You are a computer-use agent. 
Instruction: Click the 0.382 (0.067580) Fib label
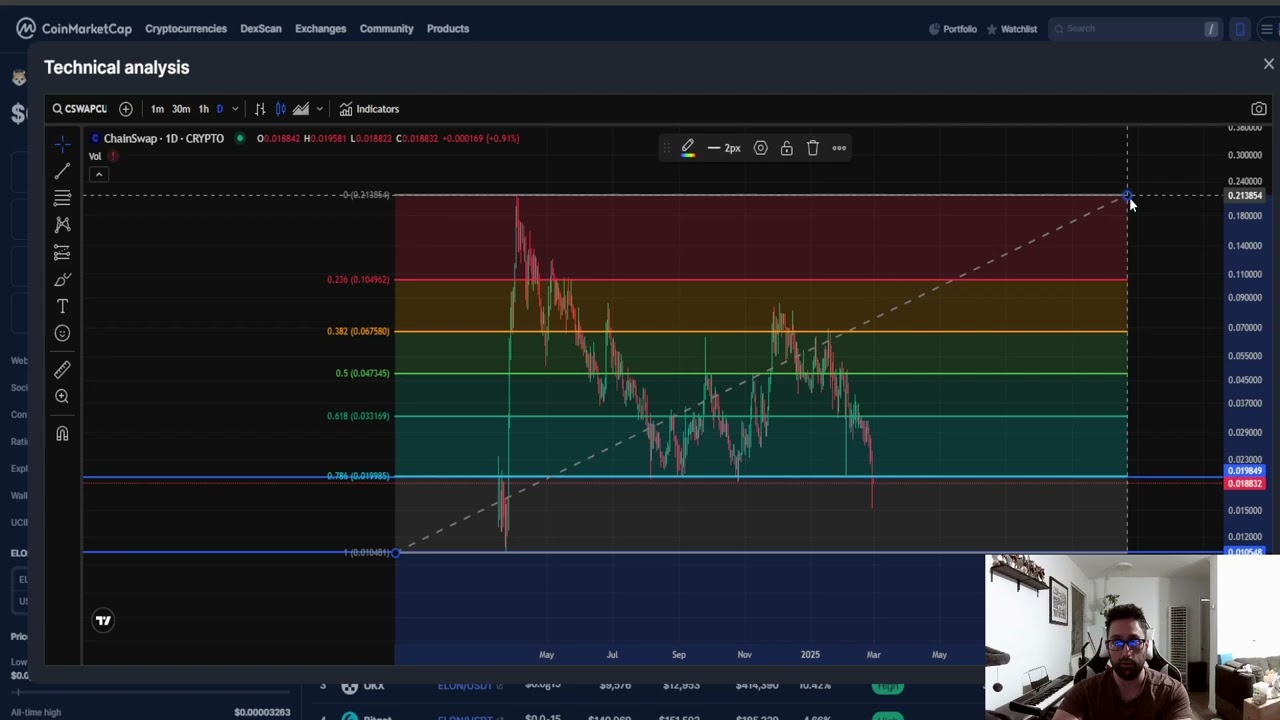358,331
